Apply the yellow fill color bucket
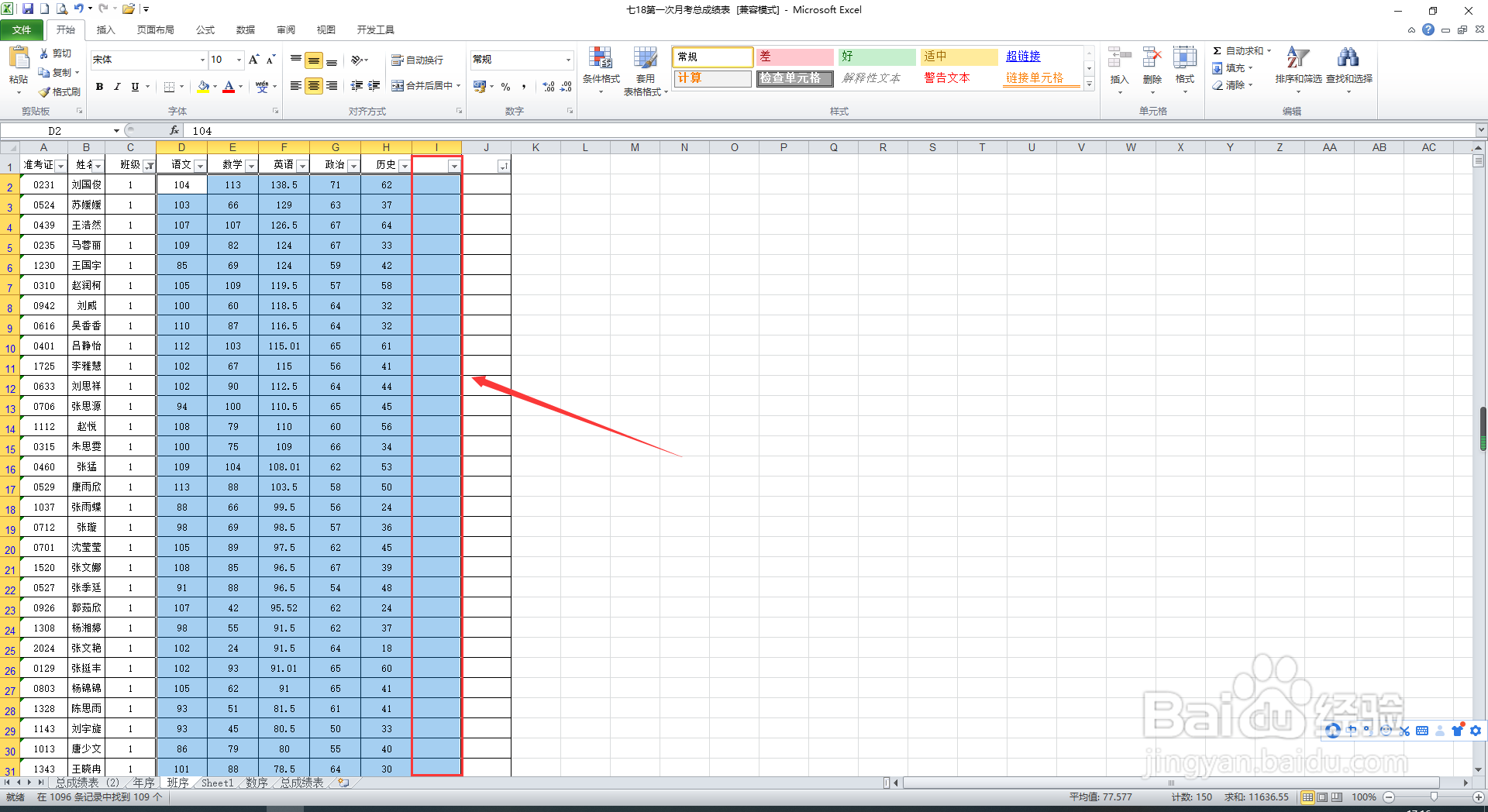This screenshot has height=812, width=1488. (203, 87)
